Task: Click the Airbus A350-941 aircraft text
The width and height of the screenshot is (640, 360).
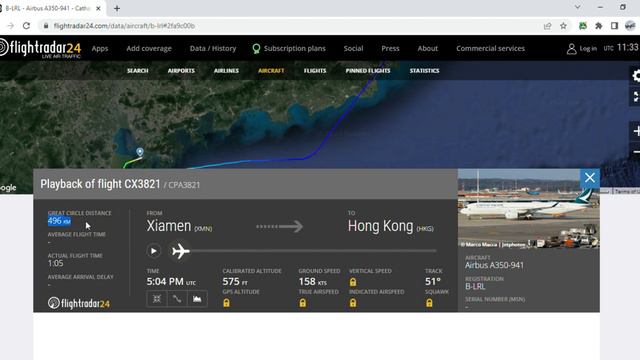Action: 494,265
